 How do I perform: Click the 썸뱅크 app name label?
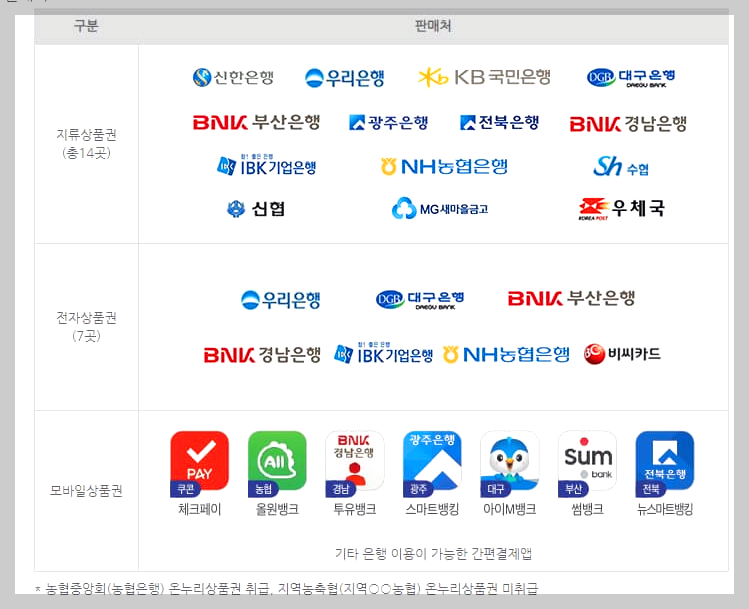588,509
